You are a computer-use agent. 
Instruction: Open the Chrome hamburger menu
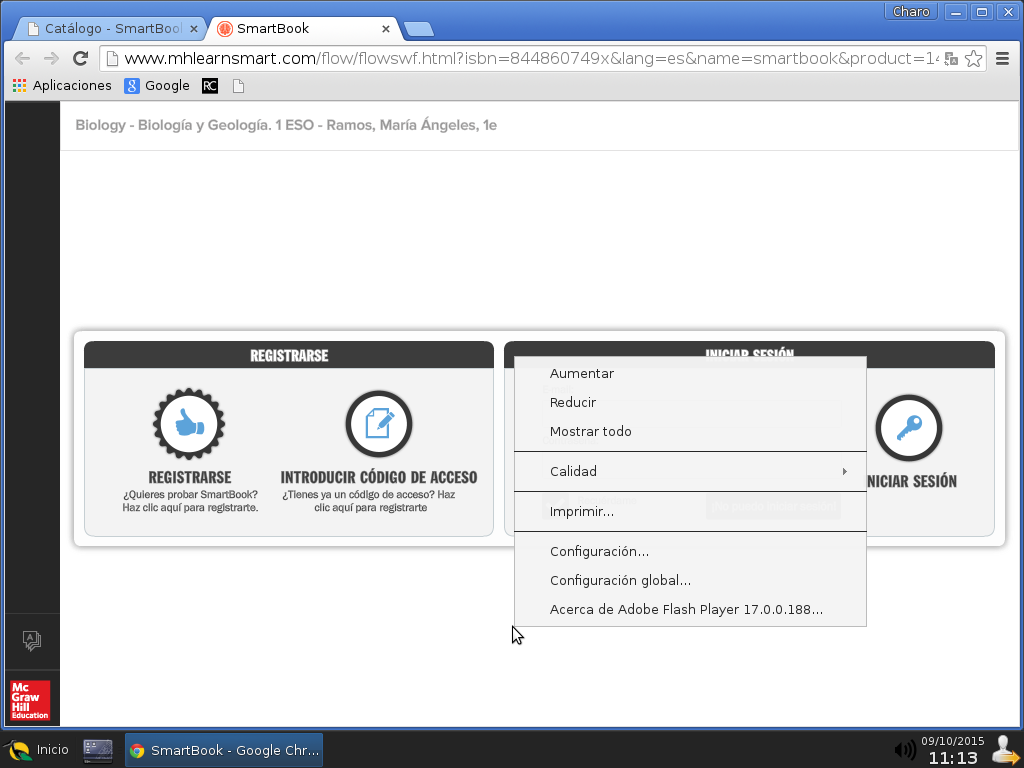[x=1002, y=58]
